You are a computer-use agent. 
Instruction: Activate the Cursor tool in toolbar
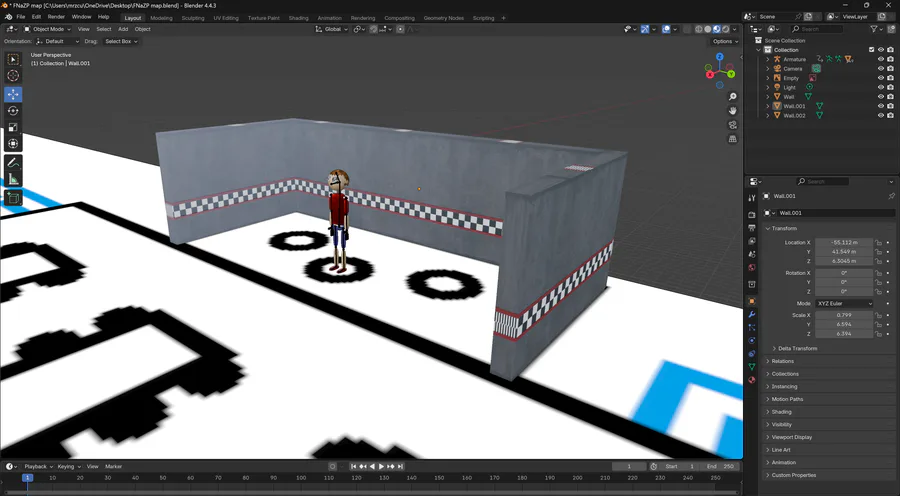tap(13, 76)
